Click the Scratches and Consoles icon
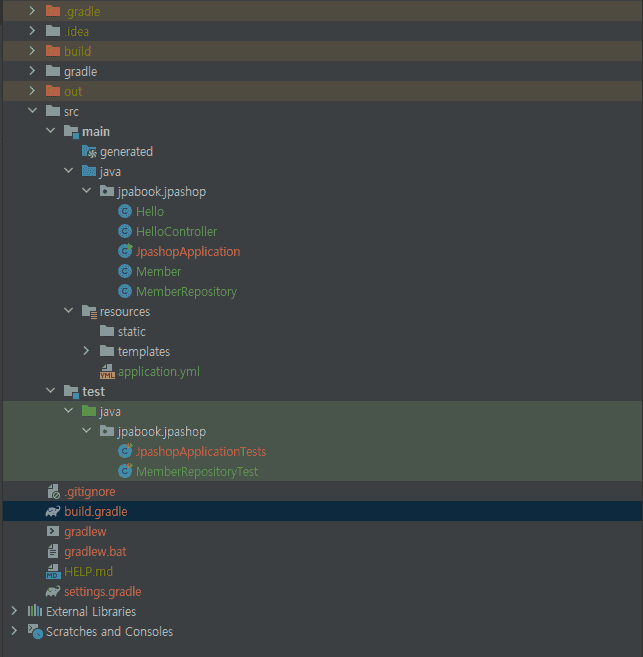The width and height of the screenshot is (643, 657). [35, 631]
